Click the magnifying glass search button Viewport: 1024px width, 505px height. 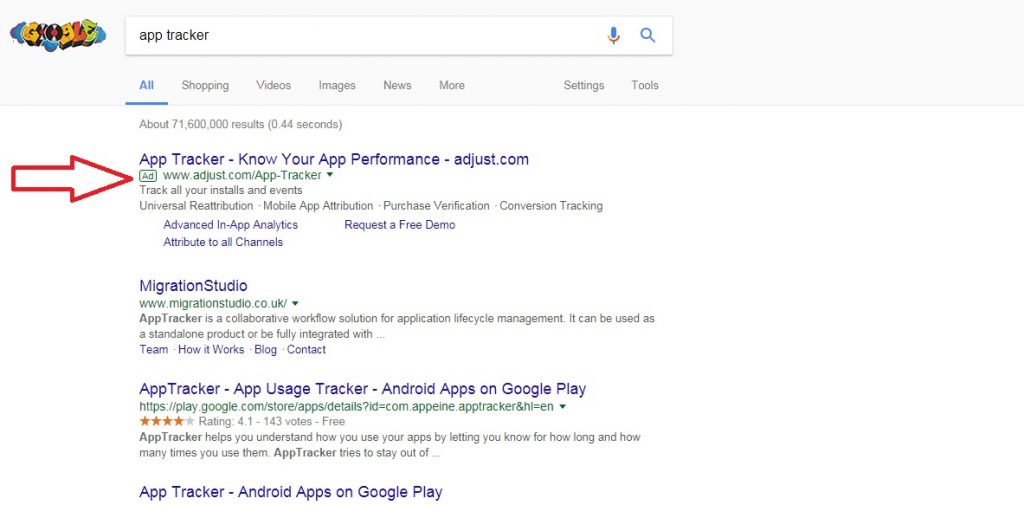[648, 35]
